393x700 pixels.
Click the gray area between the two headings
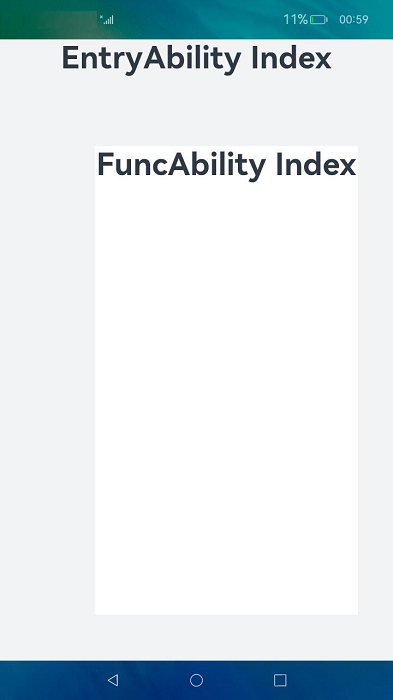click(x=196, y=111)
